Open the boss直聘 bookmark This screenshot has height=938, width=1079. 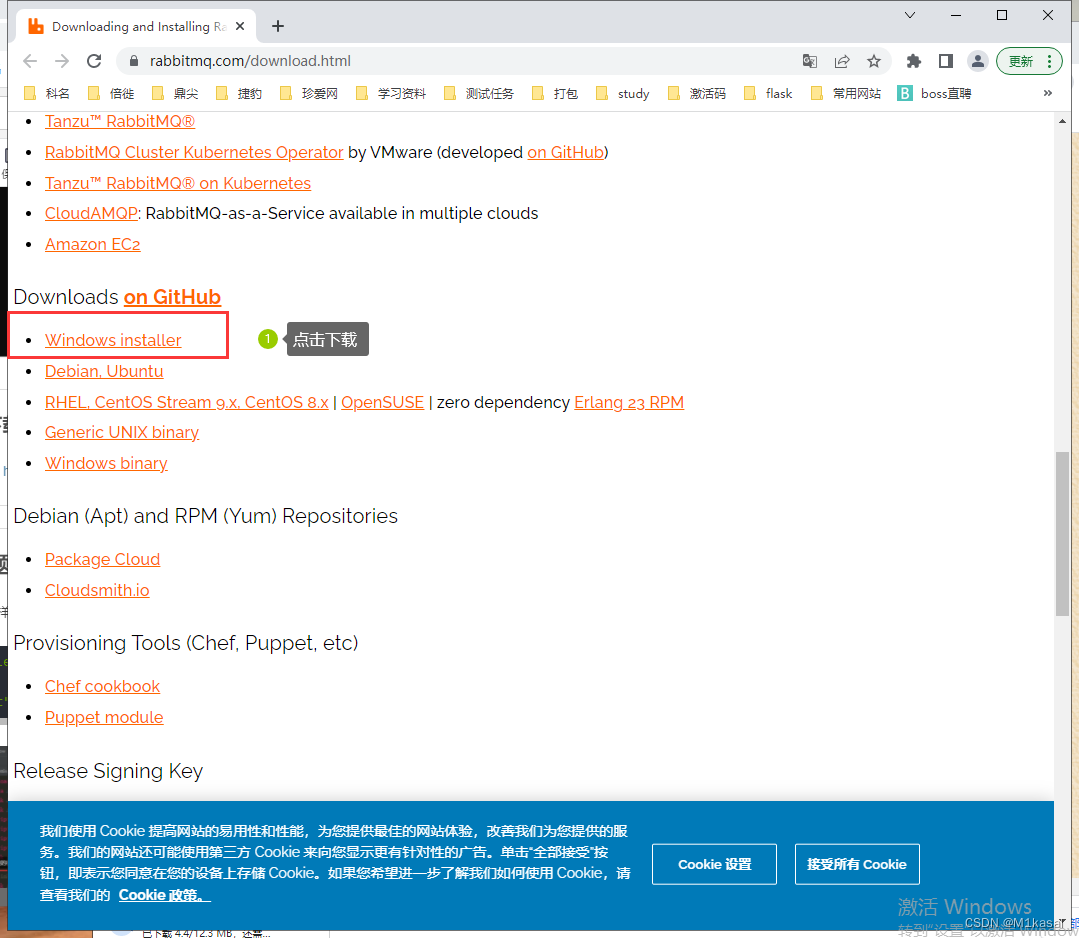pyautogui.click(x=934, y=94)
